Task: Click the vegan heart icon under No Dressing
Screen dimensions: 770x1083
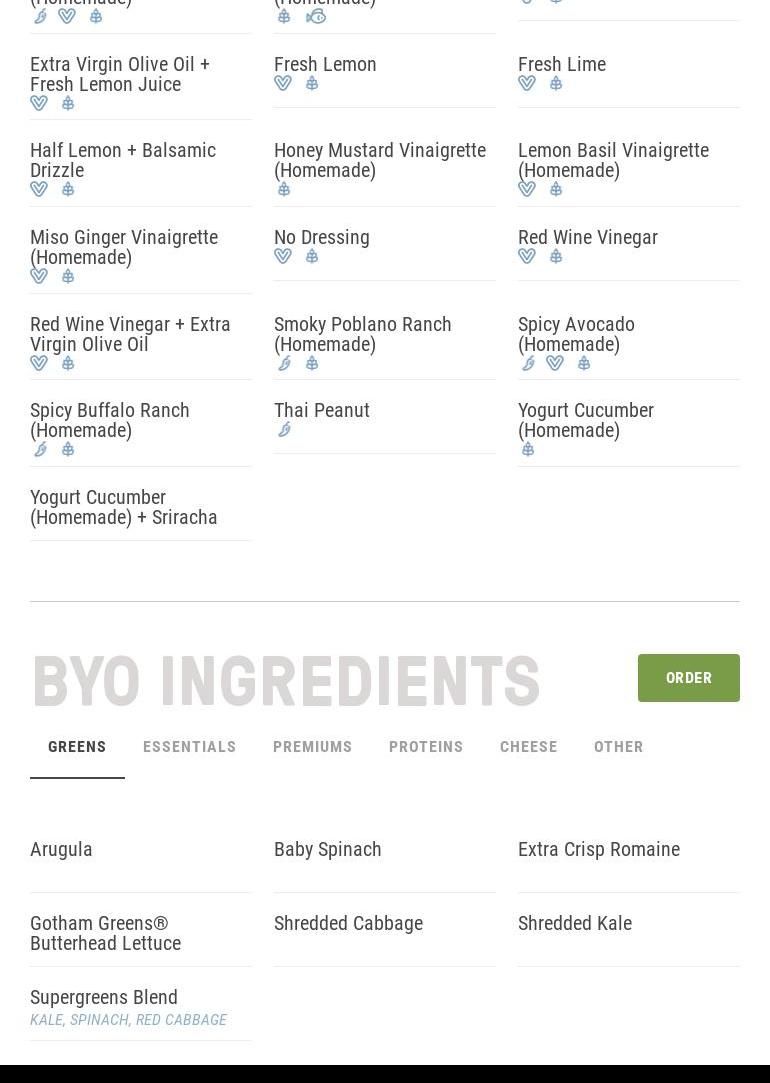Action: coord(283,257)
